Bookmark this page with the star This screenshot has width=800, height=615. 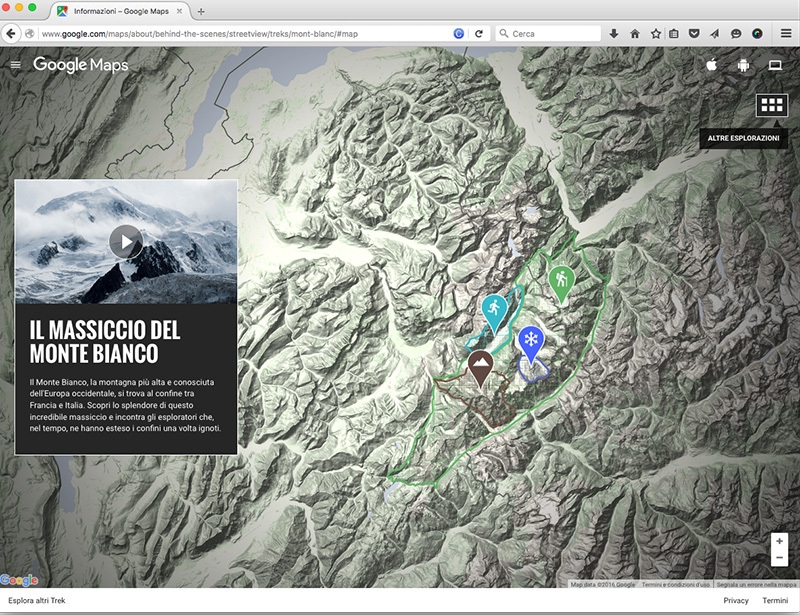click(x=656, y=34)
